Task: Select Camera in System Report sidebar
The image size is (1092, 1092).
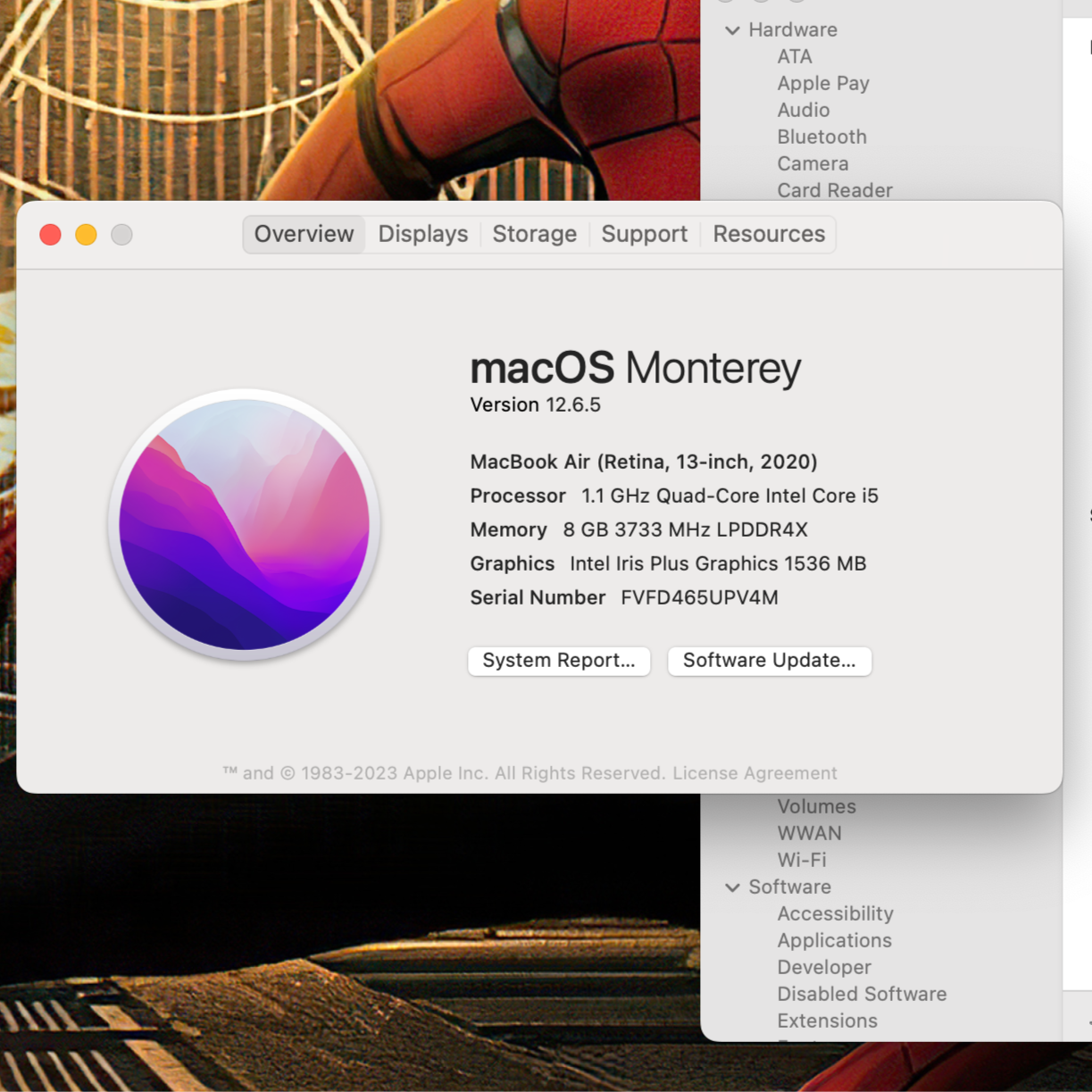Action: (x=813, y=163)
